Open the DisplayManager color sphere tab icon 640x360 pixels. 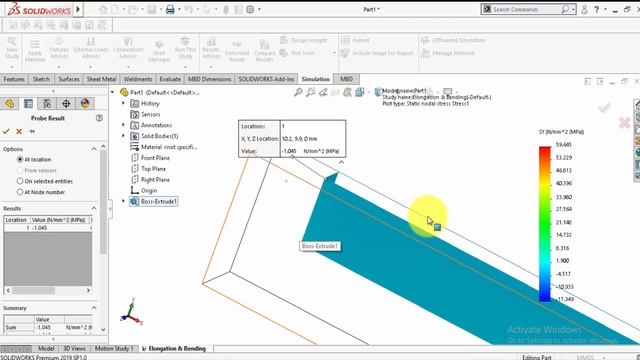click(x=84, y=104)
